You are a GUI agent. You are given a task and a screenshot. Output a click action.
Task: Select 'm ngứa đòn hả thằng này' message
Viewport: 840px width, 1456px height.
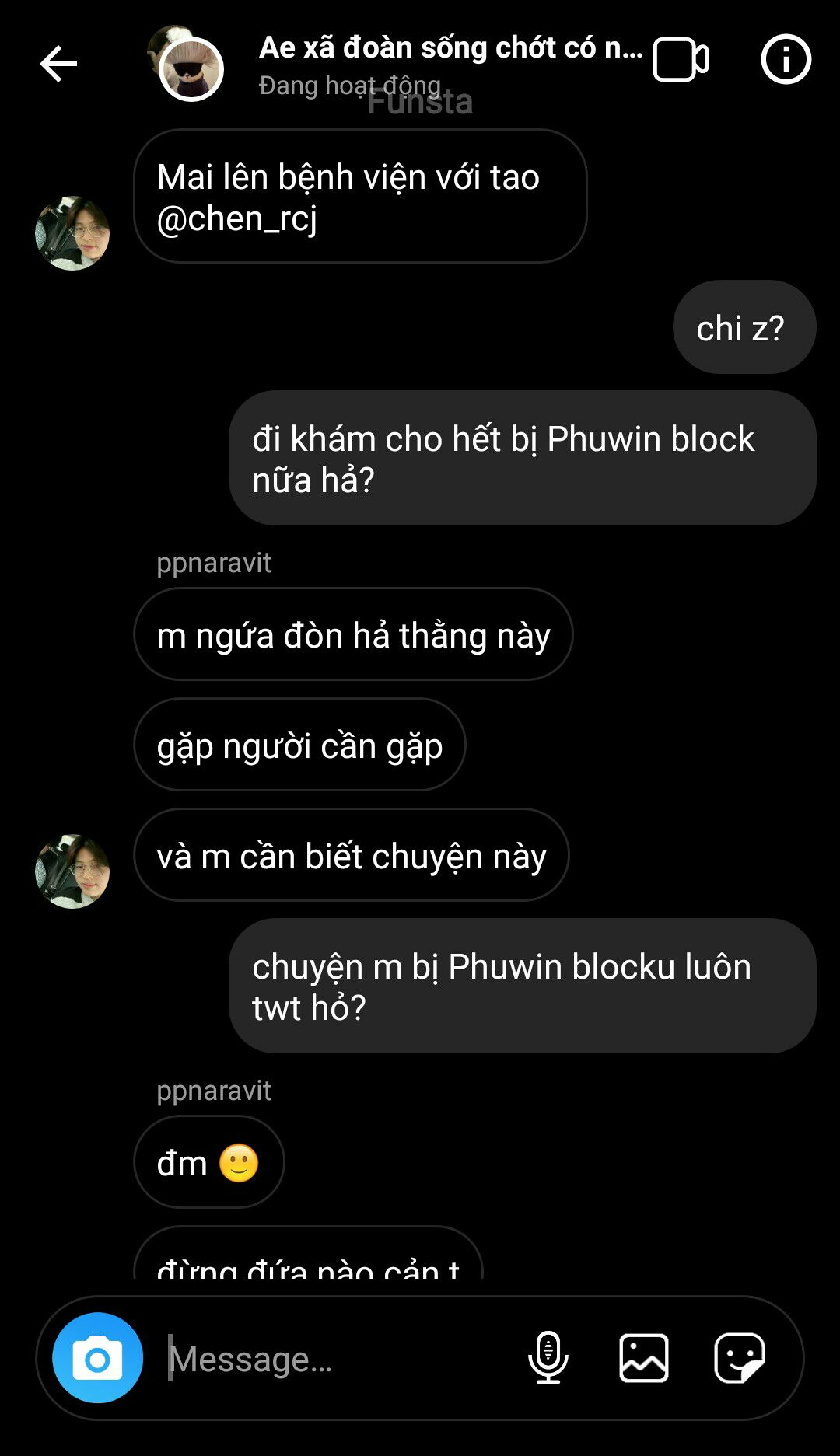(x=353, y=634)
